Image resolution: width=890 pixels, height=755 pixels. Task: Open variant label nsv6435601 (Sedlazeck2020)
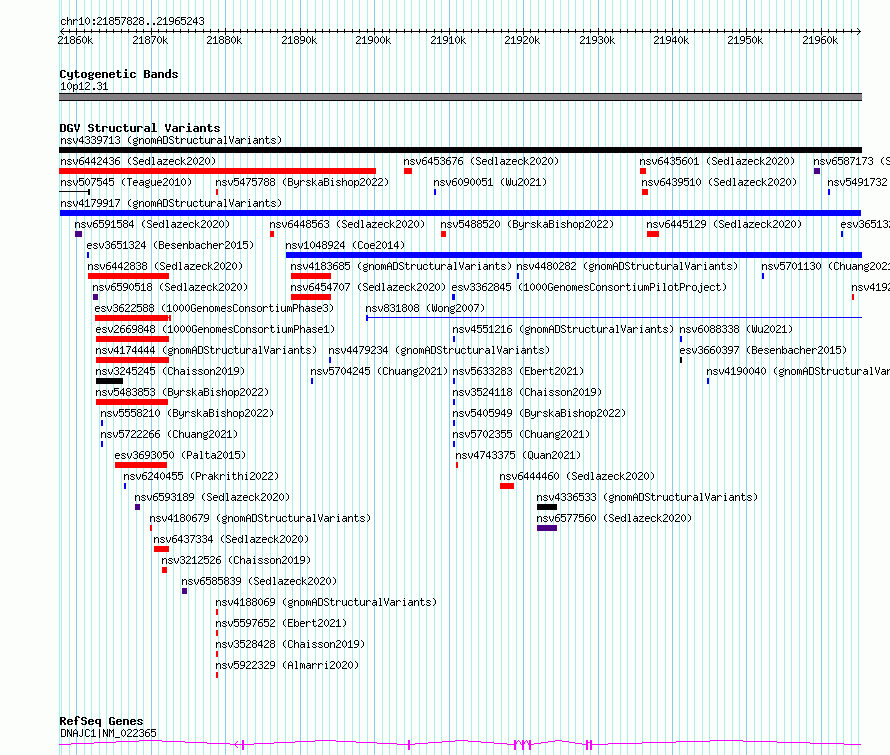[x=717, y=161]
